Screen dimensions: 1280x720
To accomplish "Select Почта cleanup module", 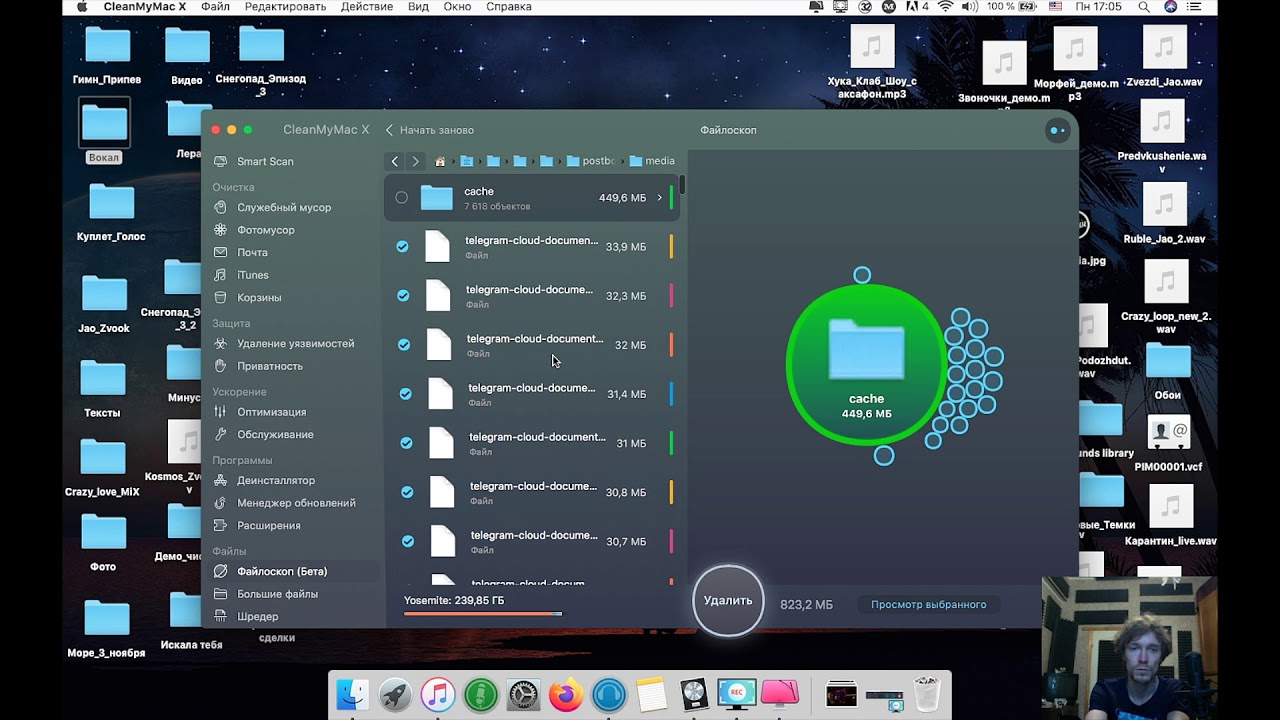I will tap(252, 252).
